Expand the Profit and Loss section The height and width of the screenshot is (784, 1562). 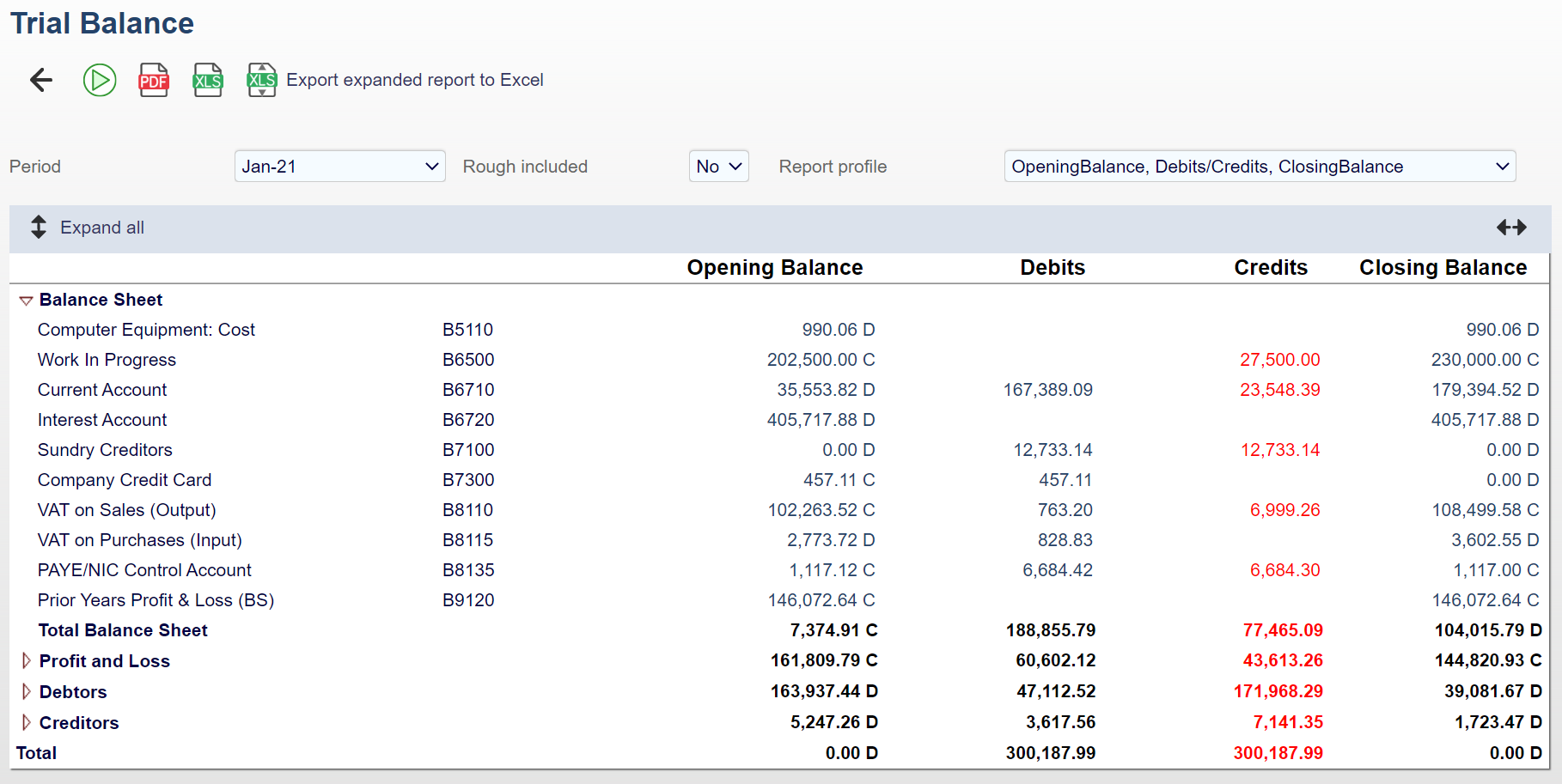(26, 661)
